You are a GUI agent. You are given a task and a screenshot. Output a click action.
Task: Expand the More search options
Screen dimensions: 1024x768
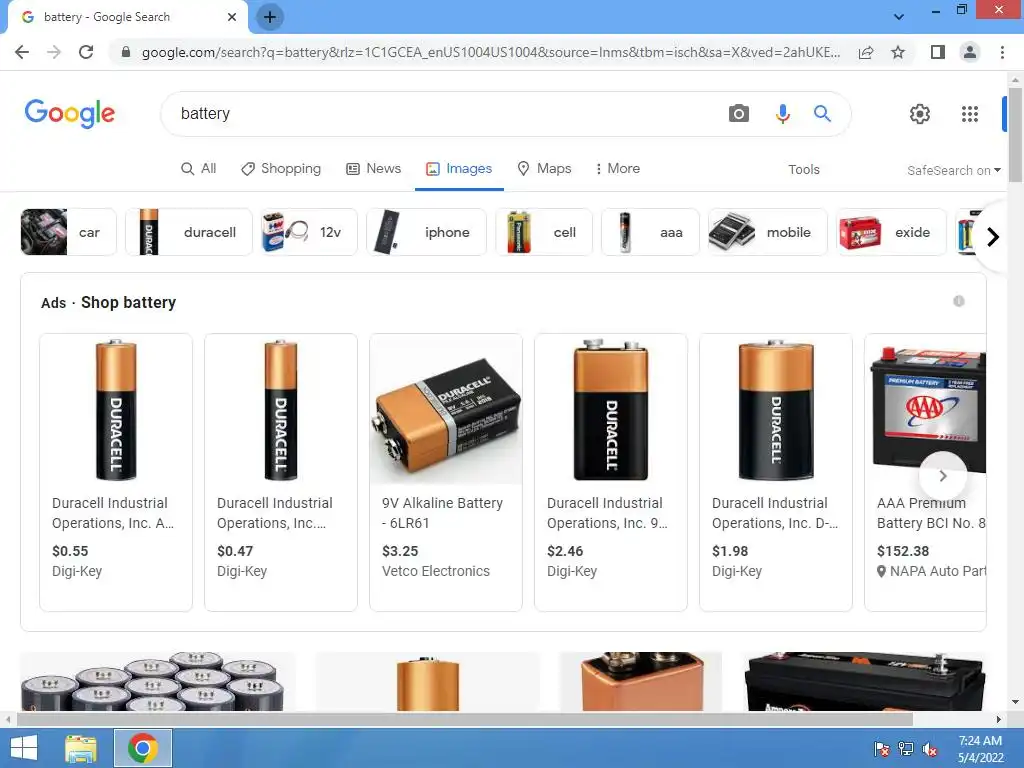pyautogui.click(x=617, y=168)
